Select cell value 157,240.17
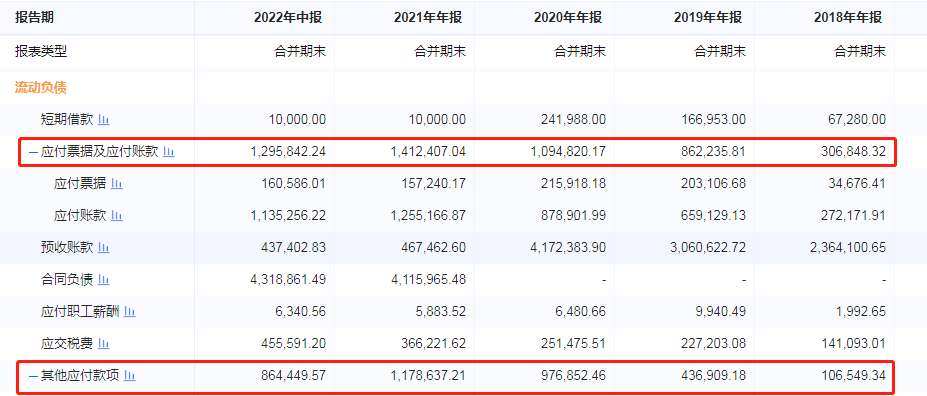Viewport: 927px width, 396px height. tap(433, 184)
